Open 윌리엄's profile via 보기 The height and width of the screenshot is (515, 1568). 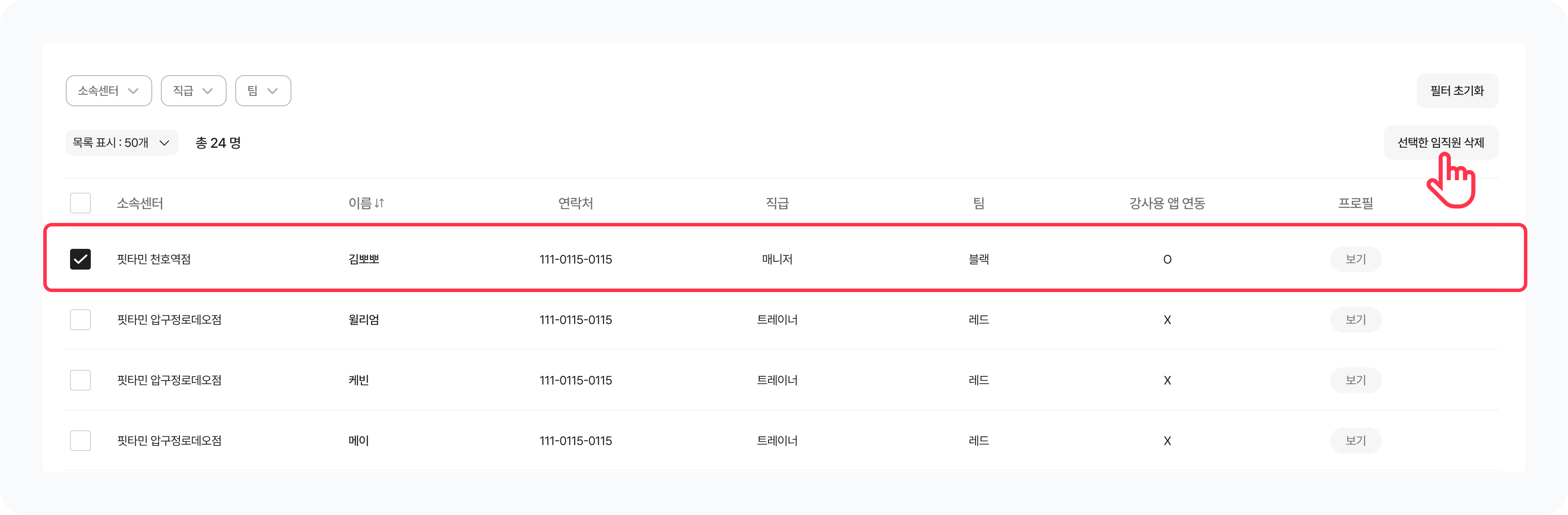1355,320
